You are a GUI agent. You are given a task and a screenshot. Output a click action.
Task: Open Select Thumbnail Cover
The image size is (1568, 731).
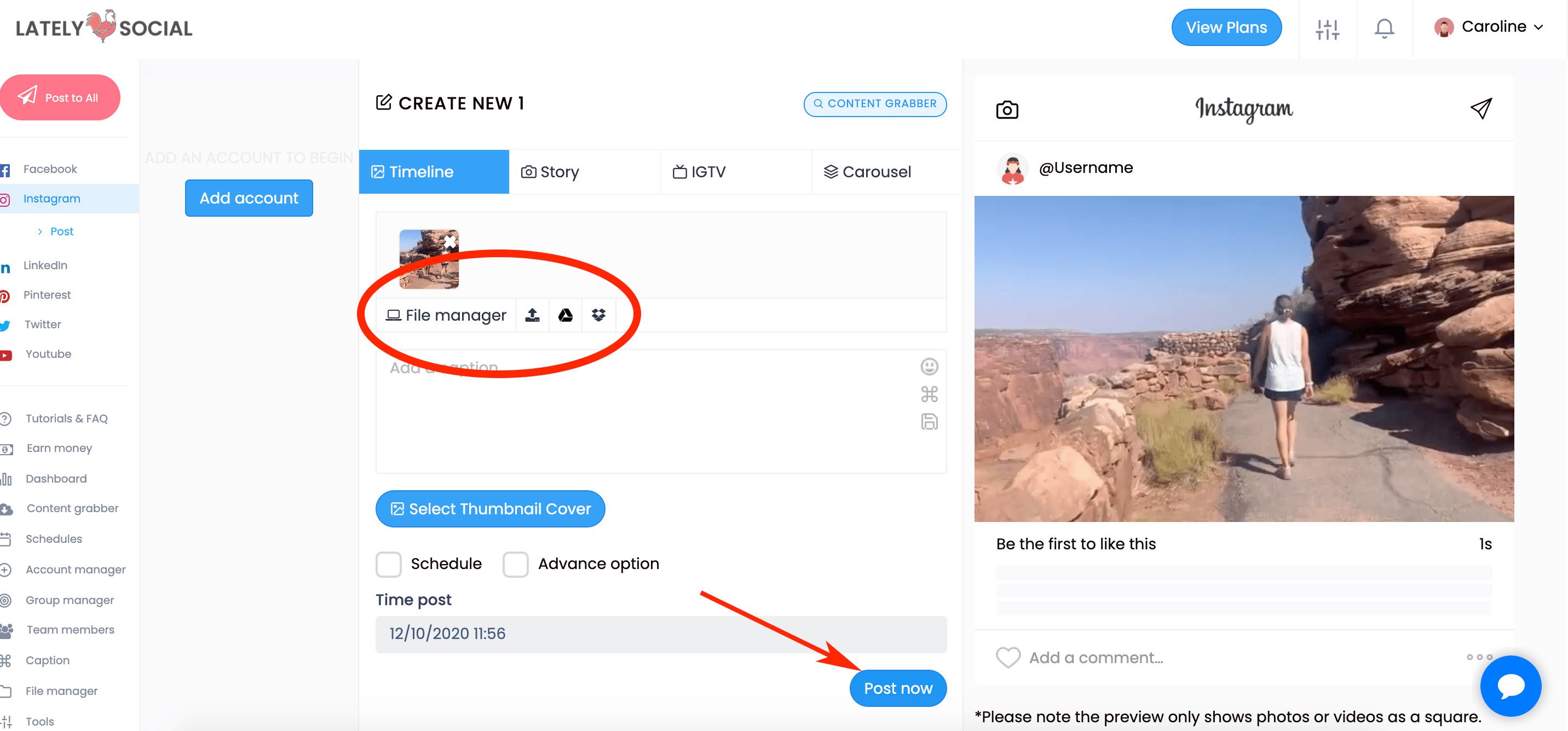click(490, 509)
